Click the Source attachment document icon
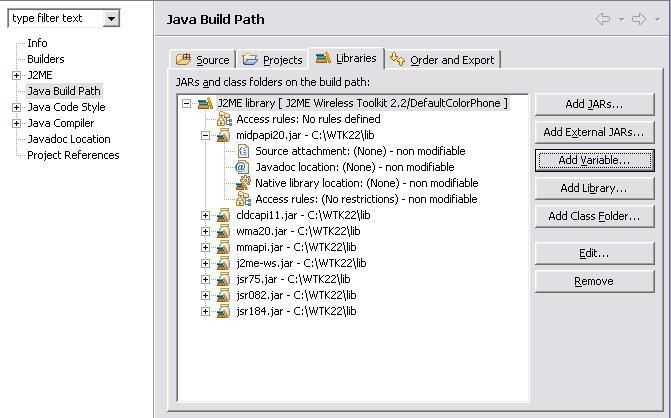Viewport: 671px width, 418px height. (243, 151)
